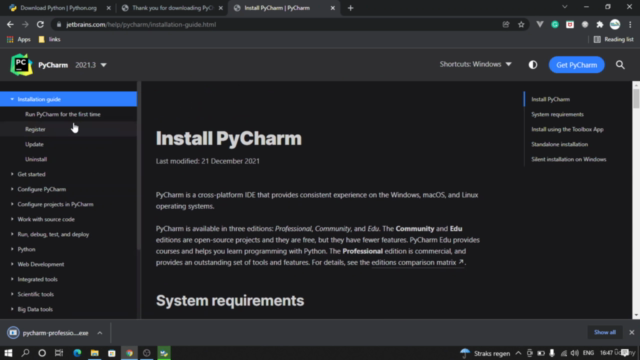Open a new browser tab
This screenshot has height=360, width=640.
[x=350, y=8]
